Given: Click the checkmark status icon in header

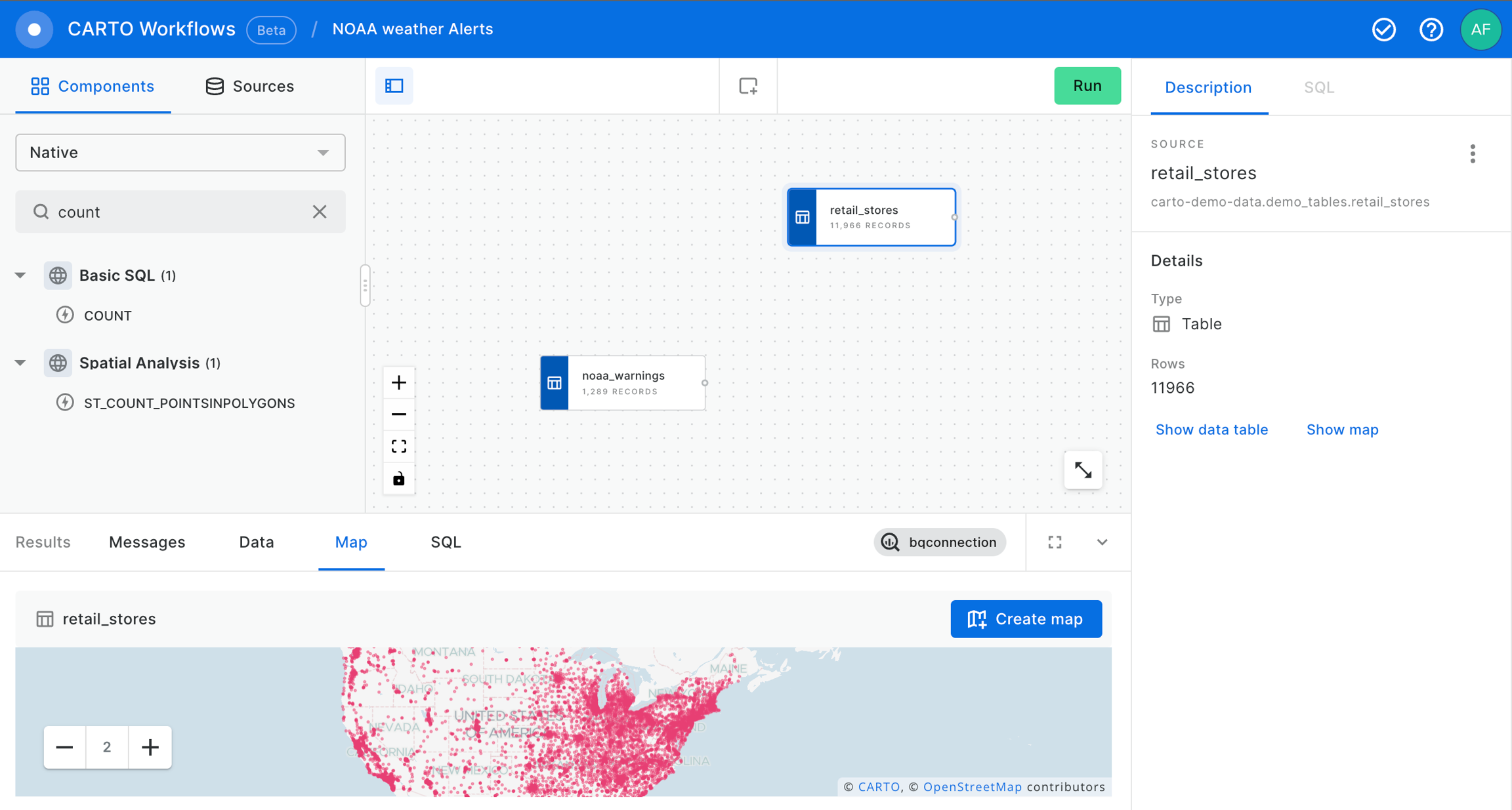Looking at the screenshot, I should [1383, 30].
